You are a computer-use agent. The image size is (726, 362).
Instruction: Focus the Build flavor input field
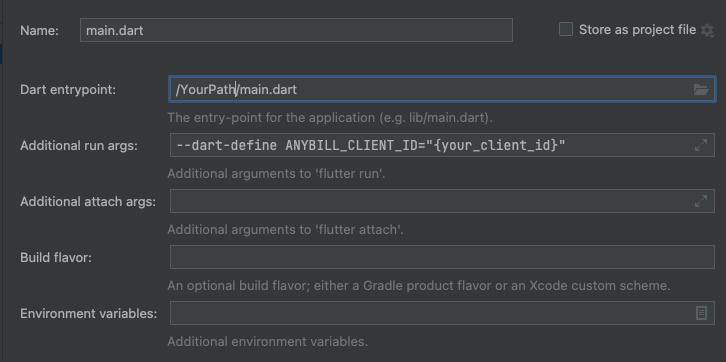point(442,257)
